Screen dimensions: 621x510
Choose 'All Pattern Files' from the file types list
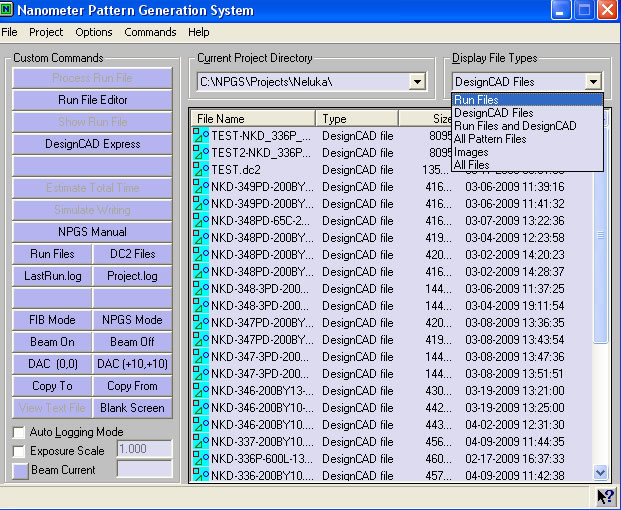(490, 139)
